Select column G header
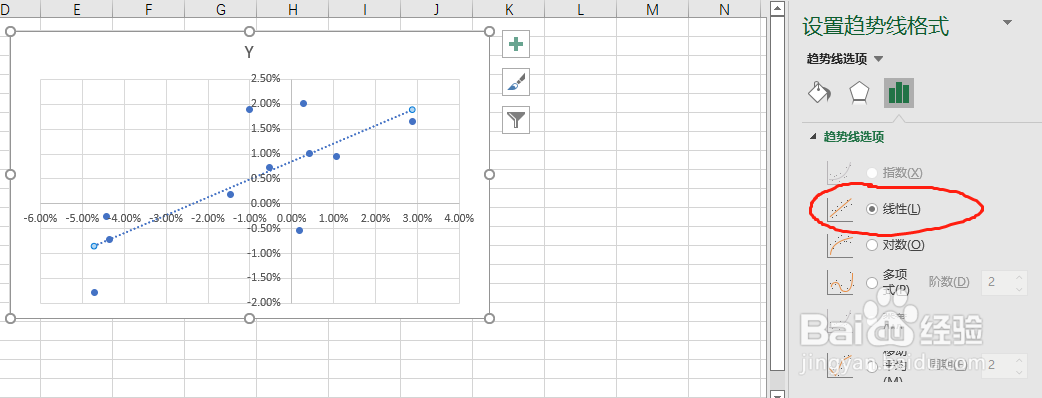Screen dimensions: 1042x398 (x=221, y=9)
